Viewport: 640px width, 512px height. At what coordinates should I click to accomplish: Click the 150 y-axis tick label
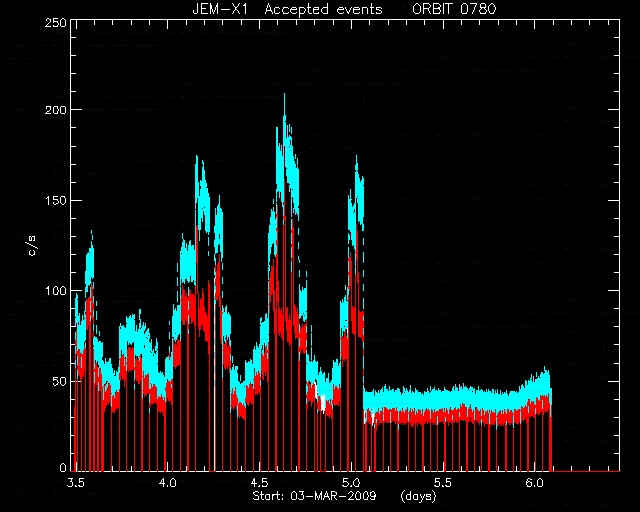[55, 200]
